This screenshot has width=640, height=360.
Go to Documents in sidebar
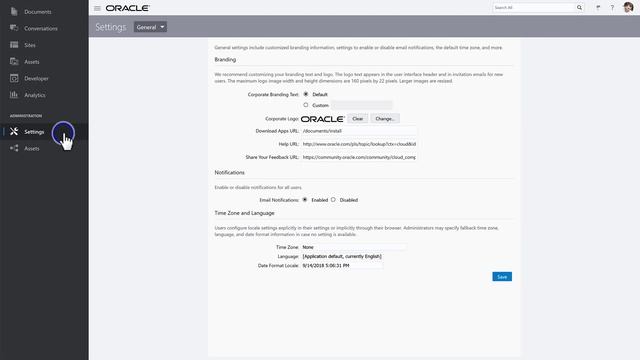pos(38,12)
